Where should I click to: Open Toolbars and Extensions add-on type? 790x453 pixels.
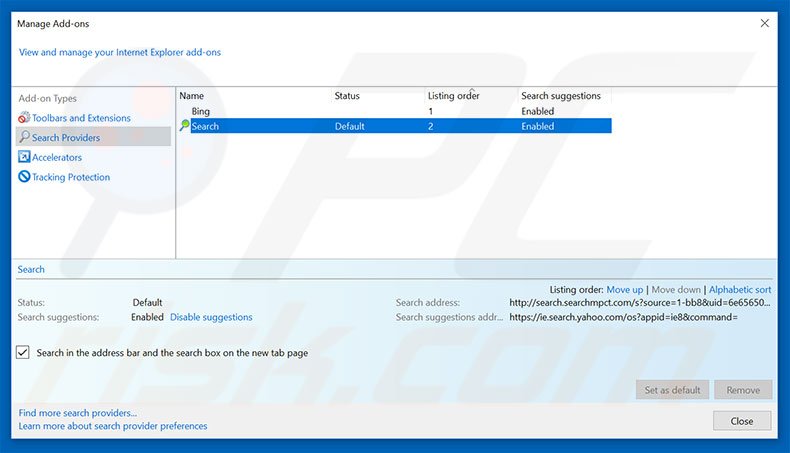[81, 118]
